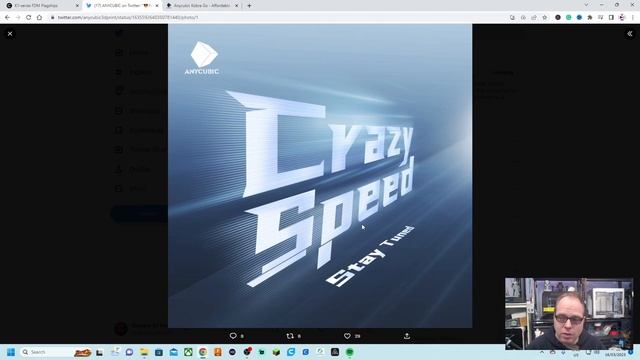
Task: Open the Minecraft block icon in taskbar
Action: tap(276, 352)
